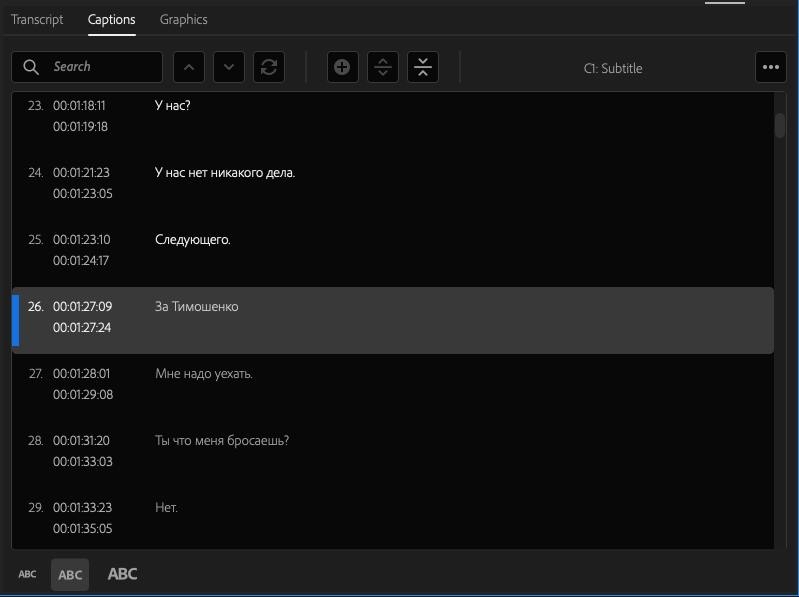
Task: Click the refresh captions icon
Action: [x=268, y=67]
